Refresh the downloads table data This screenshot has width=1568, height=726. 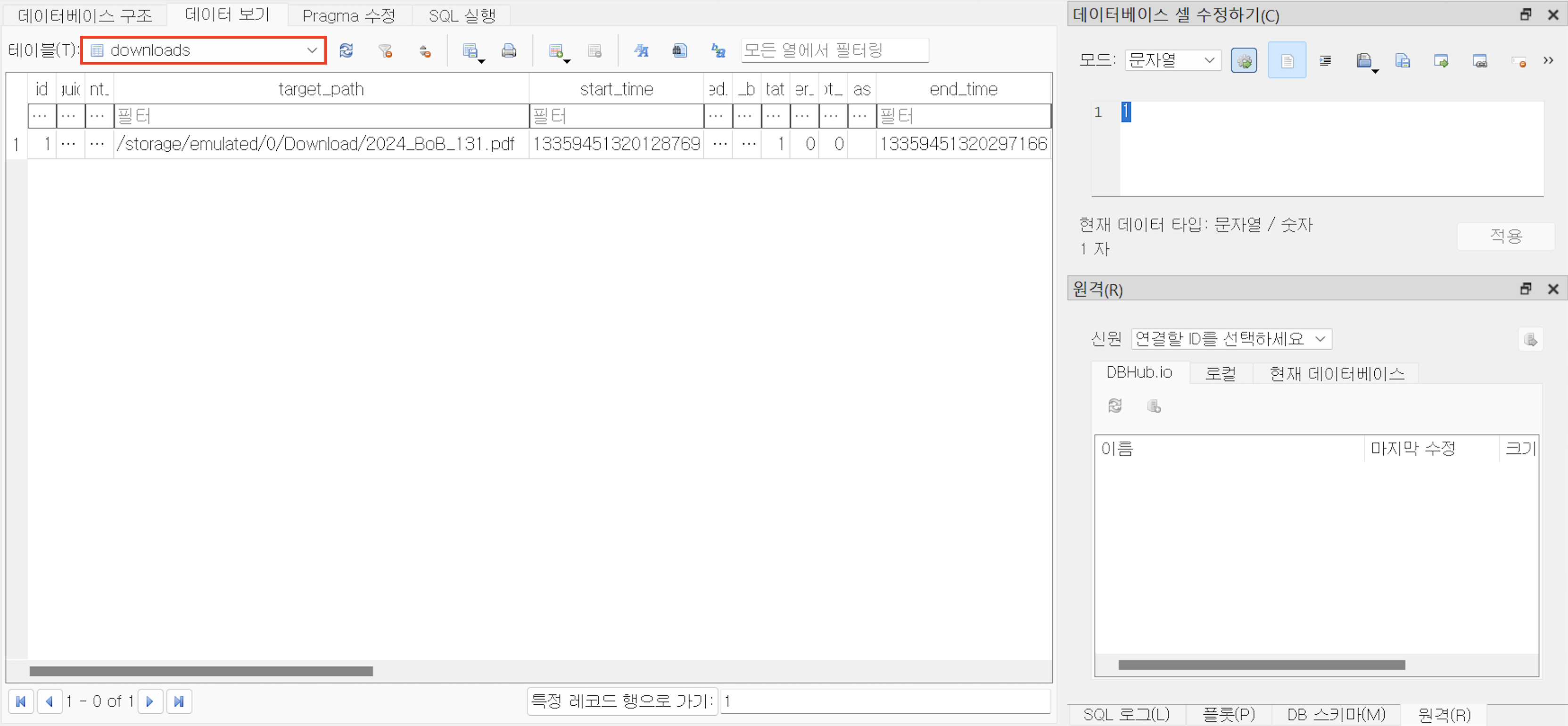click(x=347, y=50)
